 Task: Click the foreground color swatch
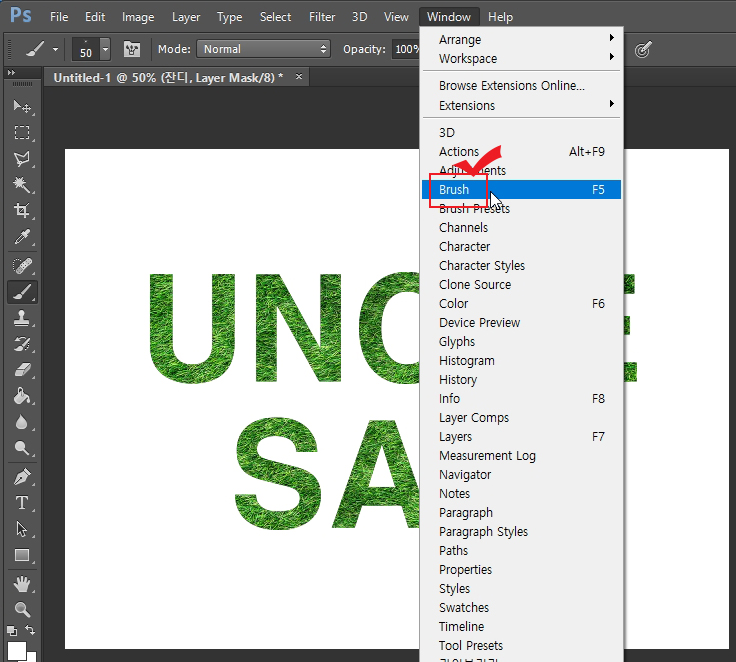[x=16, y=651]
